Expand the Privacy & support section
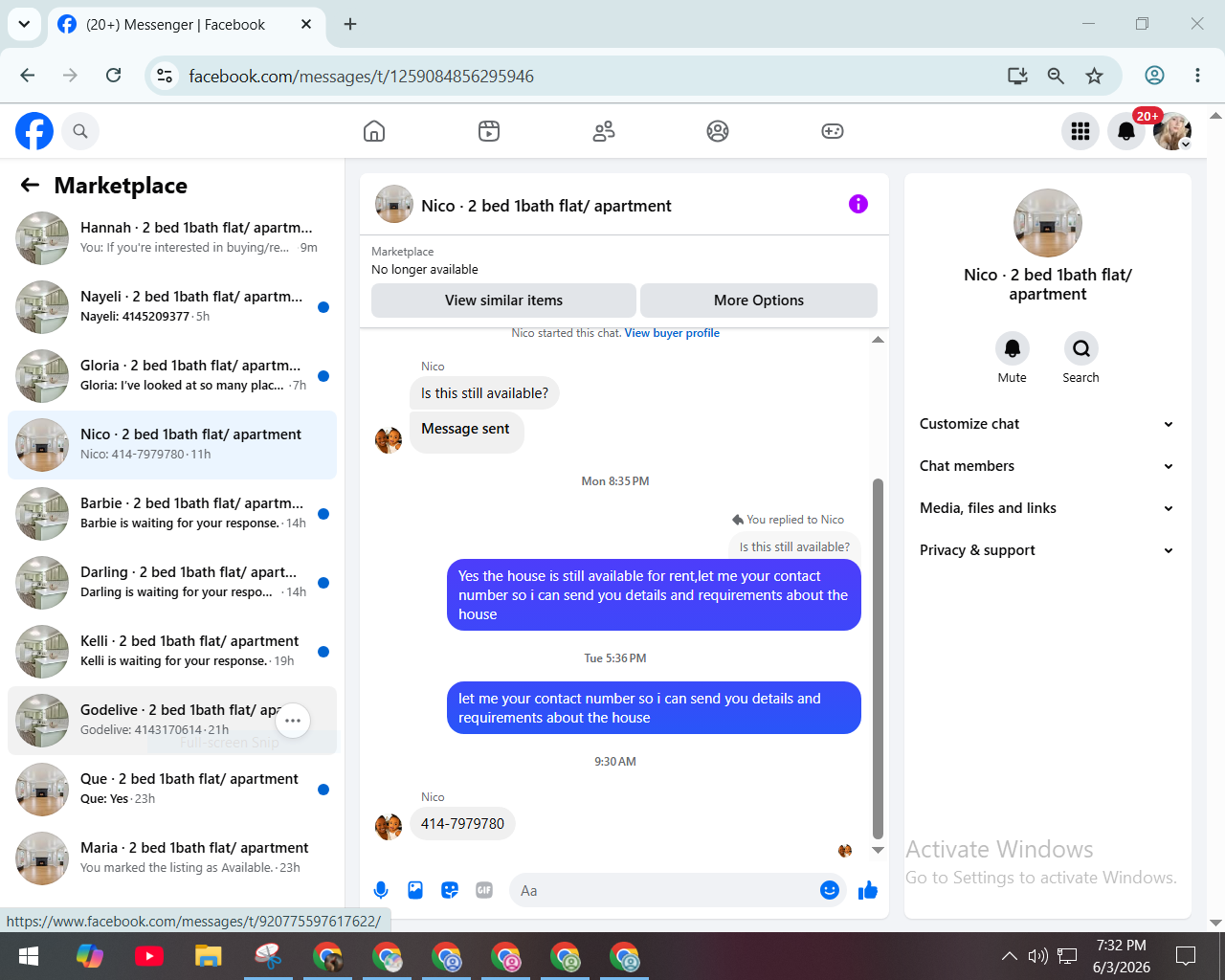Viewport: 1225px width, 980px height. click(x=1047, y=550)
